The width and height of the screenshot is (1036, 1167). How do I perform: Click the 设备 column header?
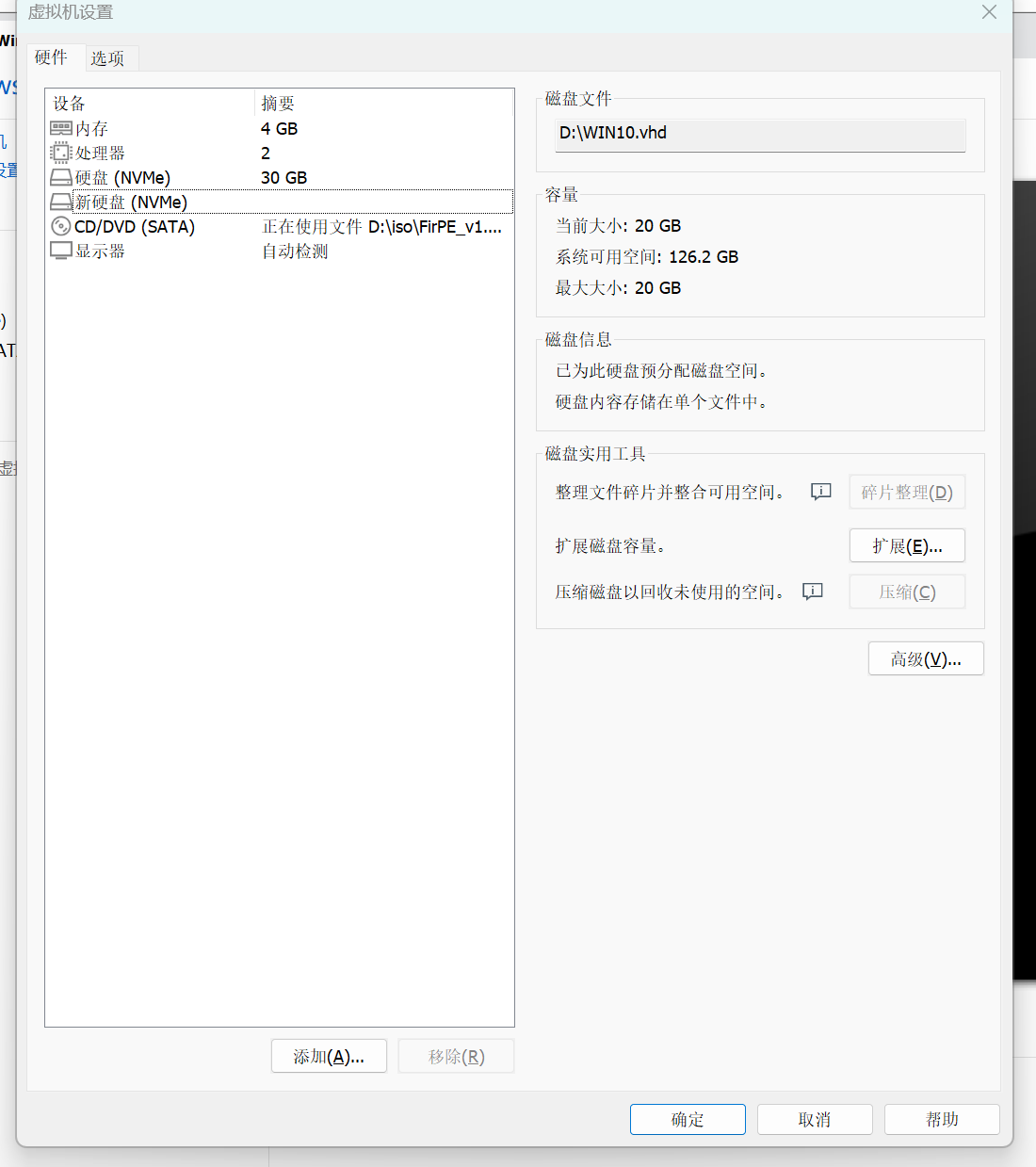69,103
